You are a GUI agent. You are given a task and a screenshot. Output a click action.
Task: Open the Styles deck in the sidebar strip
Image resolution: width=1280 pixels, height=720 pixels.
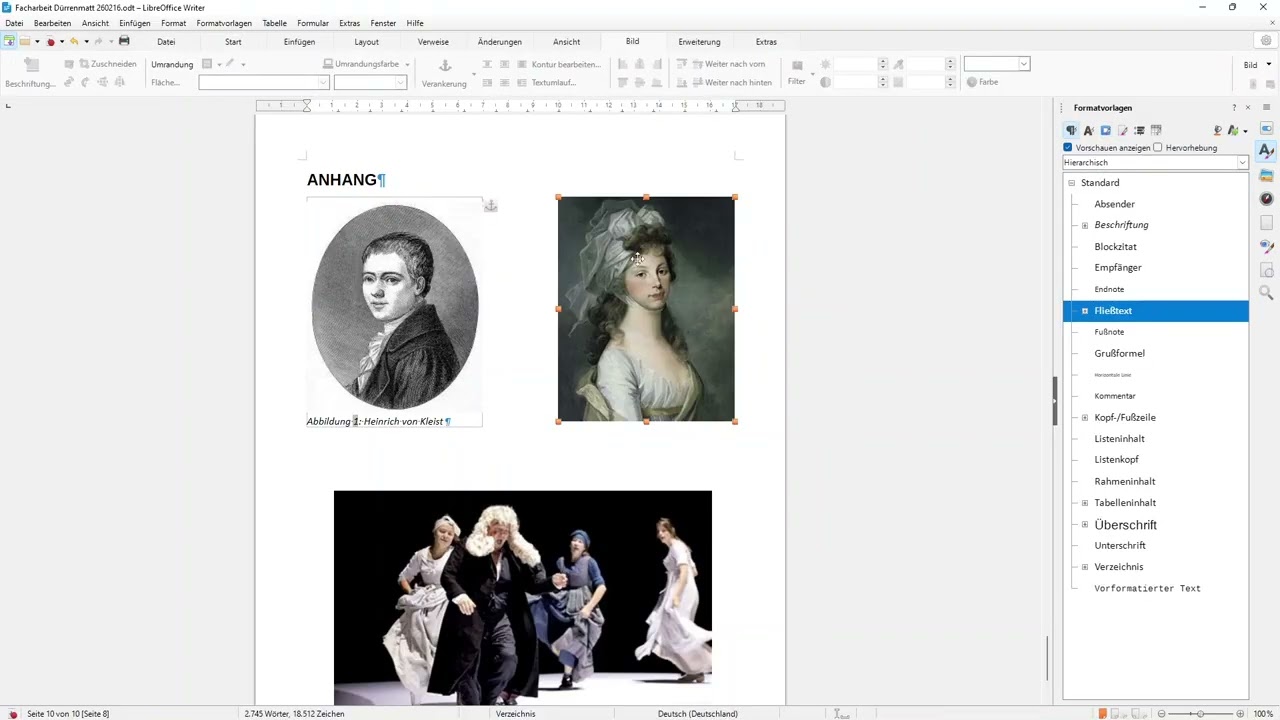click(x=1267, y=151)
